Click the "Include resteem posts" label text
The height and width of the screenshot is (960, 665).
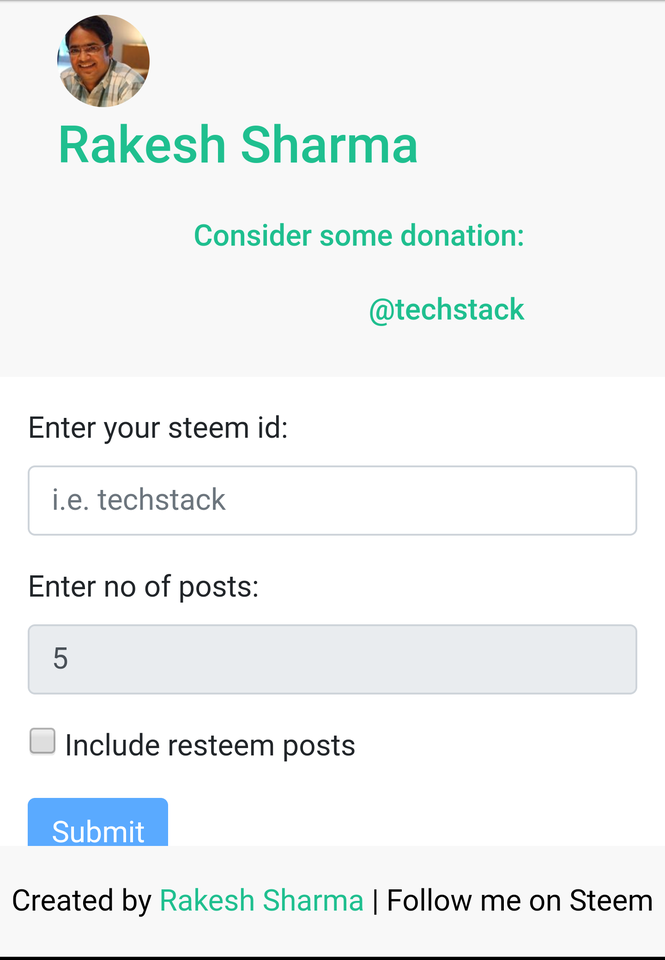pos(210,745)
